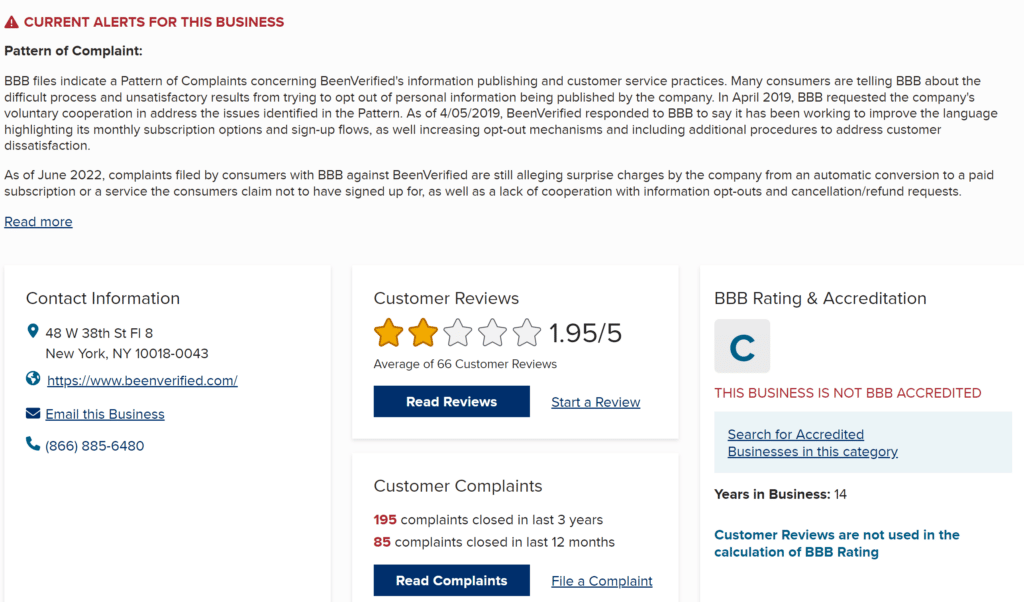The image size is (1024, 602).
Task: Expand alert text with Read more
Action: 38,222
